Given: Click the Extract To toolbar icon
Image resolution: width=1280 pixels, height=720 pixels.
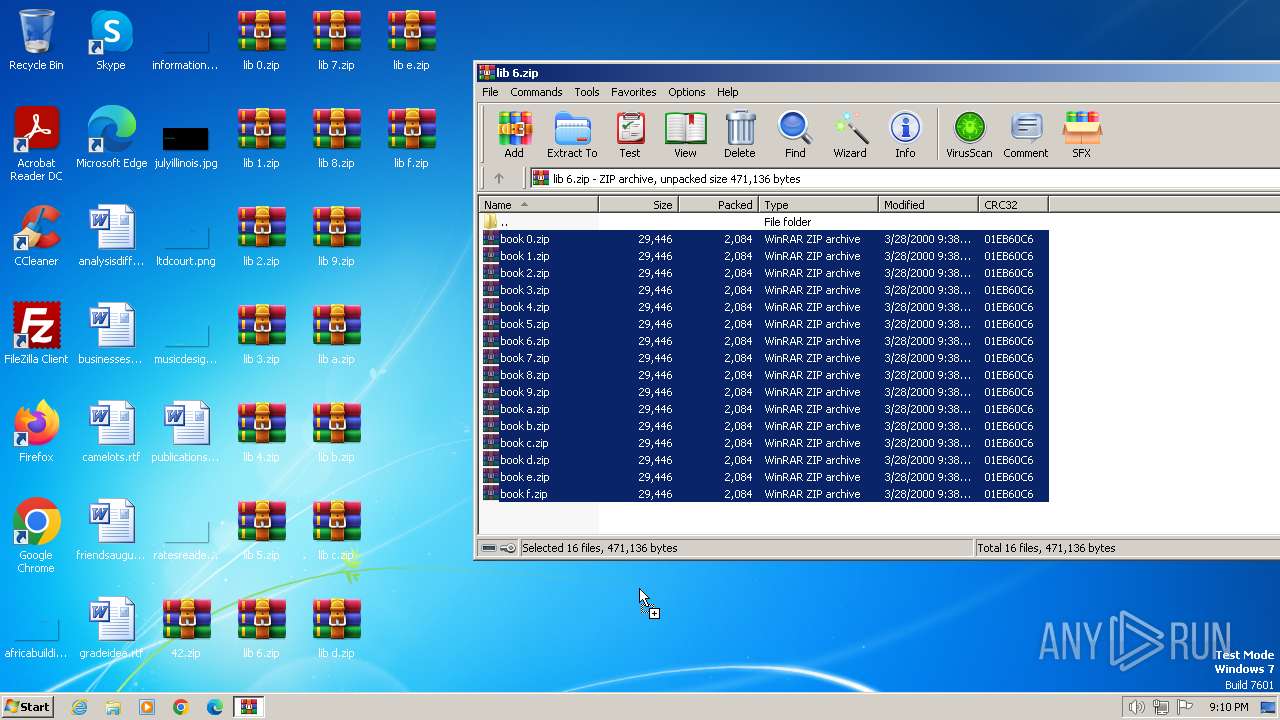Looking at the screenshot, I should click(572, 135).
